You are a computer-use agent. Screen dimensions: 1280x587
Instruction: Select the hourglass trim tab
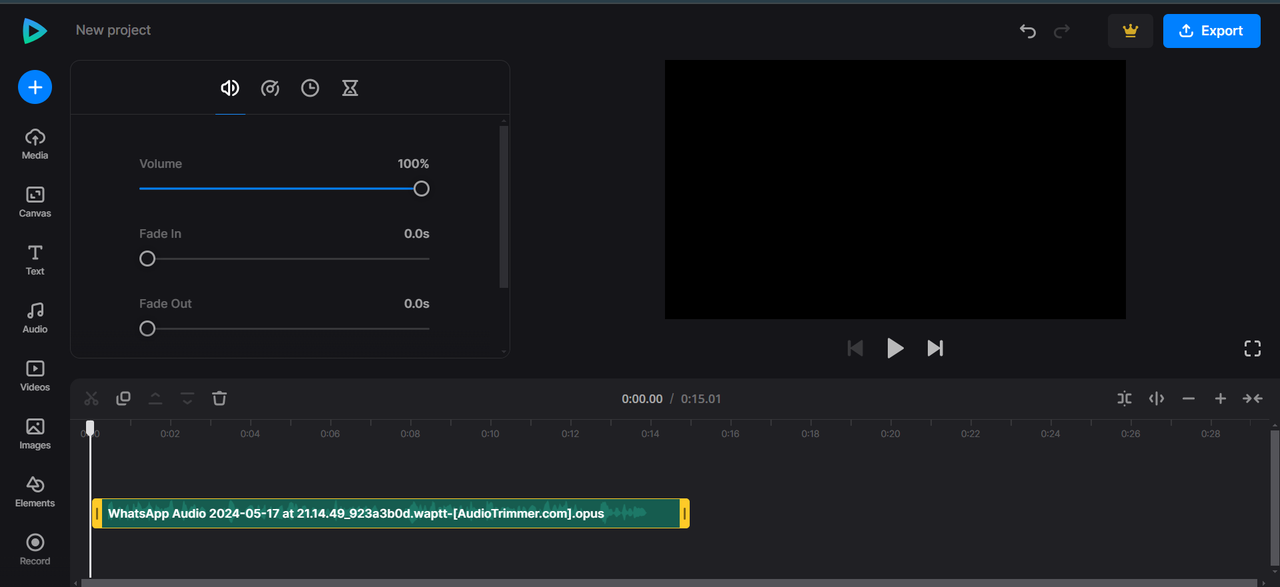(x=350, y=88)
